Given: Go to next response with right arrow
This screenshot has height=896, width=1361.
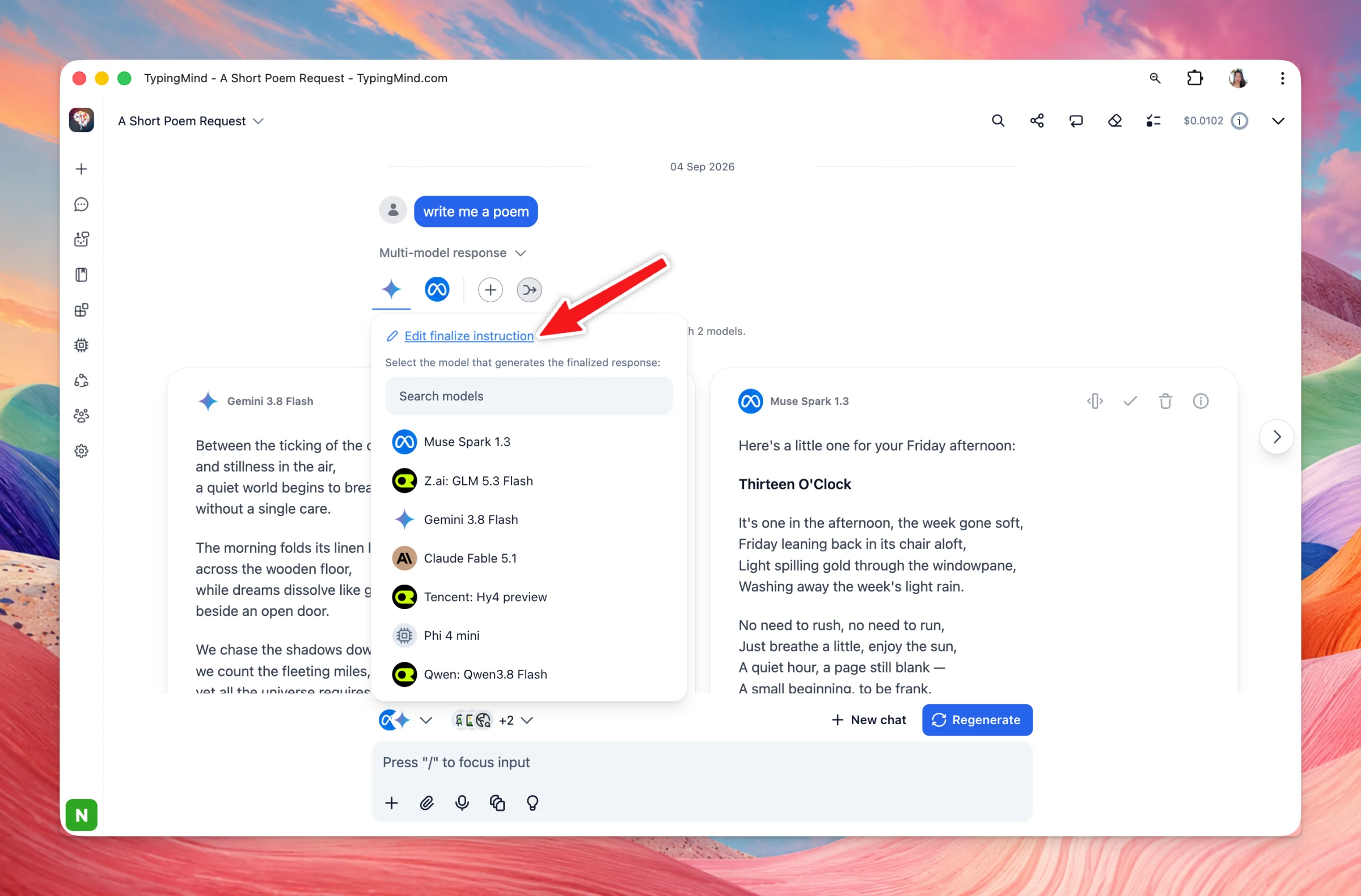Looking at the screenshot, I should 1277,437.
